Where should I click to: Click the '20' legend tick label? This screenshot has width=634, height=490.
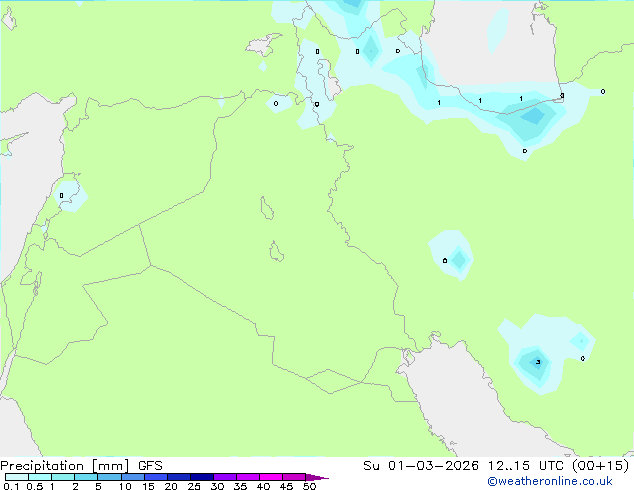[171, 486]
